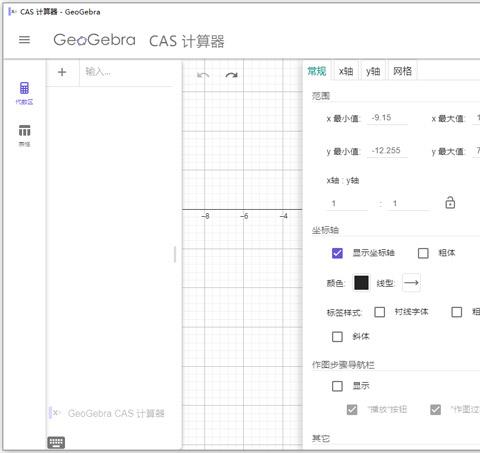Toggle the axis ratio lock icon

450,202
